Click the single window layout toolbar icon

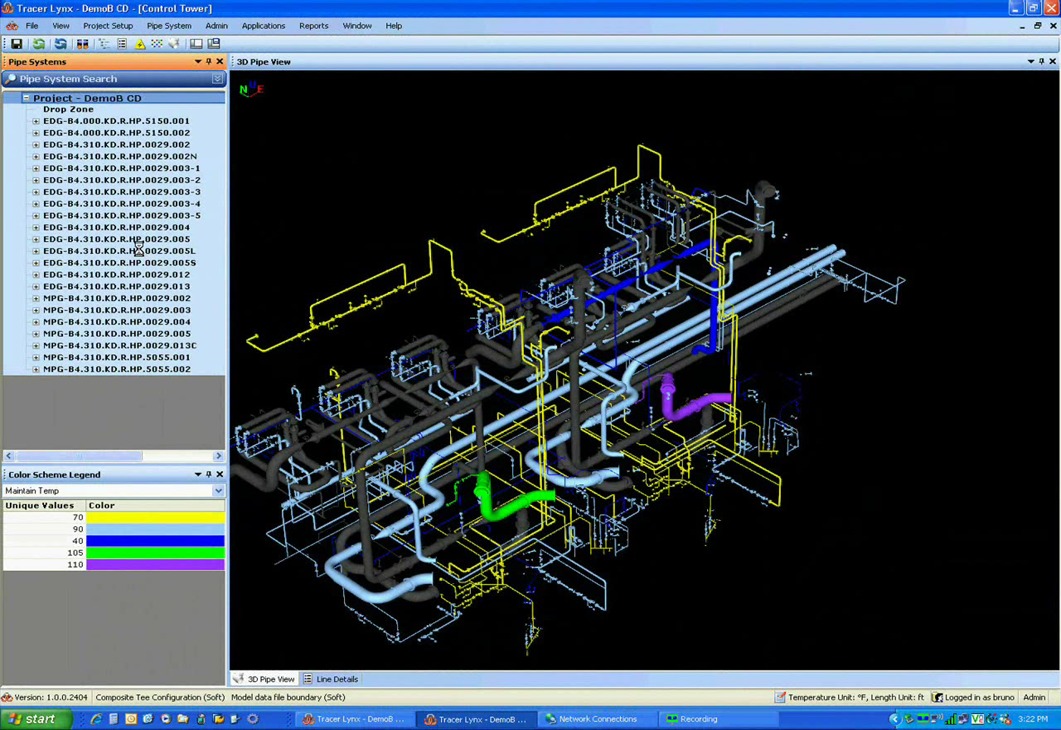click(x=196, y=44)
